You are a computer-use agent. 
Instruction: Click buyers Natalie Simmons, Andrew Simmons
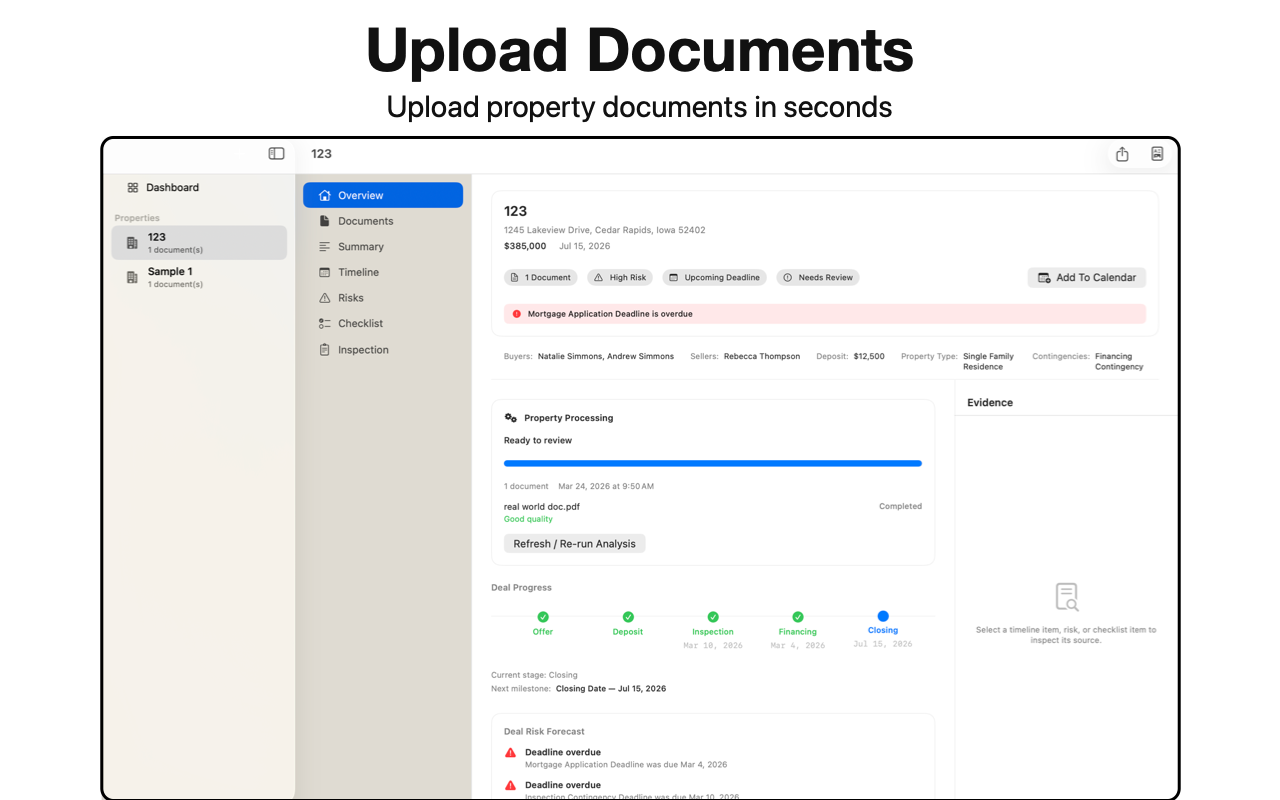coord(606,356)
